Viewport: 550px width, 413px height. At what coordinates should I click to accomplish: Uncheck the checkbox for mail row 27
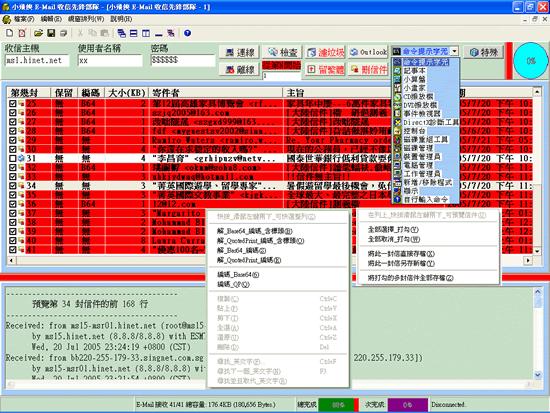point(13,122)
